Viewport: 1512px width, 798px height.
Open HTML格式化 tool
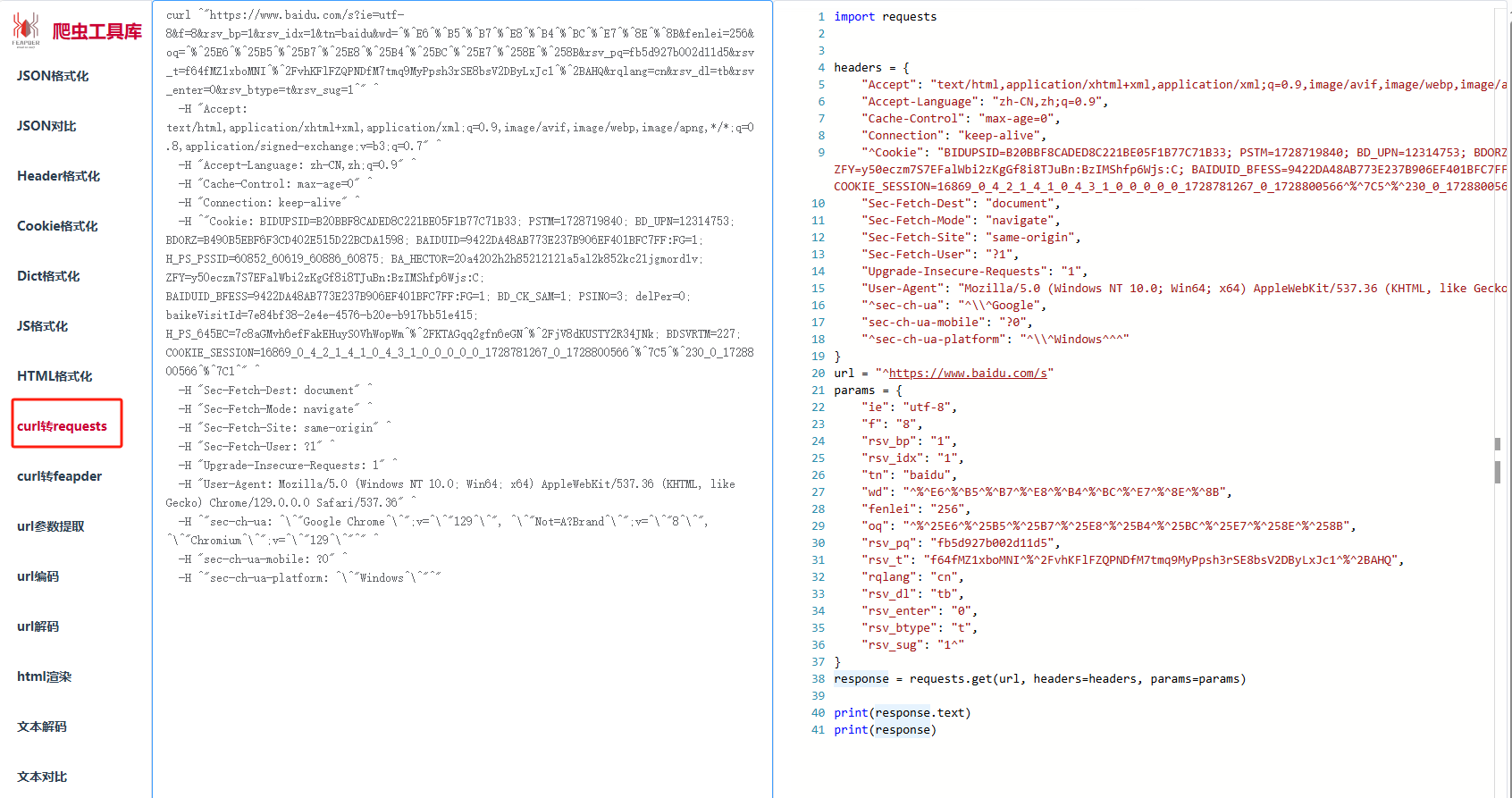point(55,376)
